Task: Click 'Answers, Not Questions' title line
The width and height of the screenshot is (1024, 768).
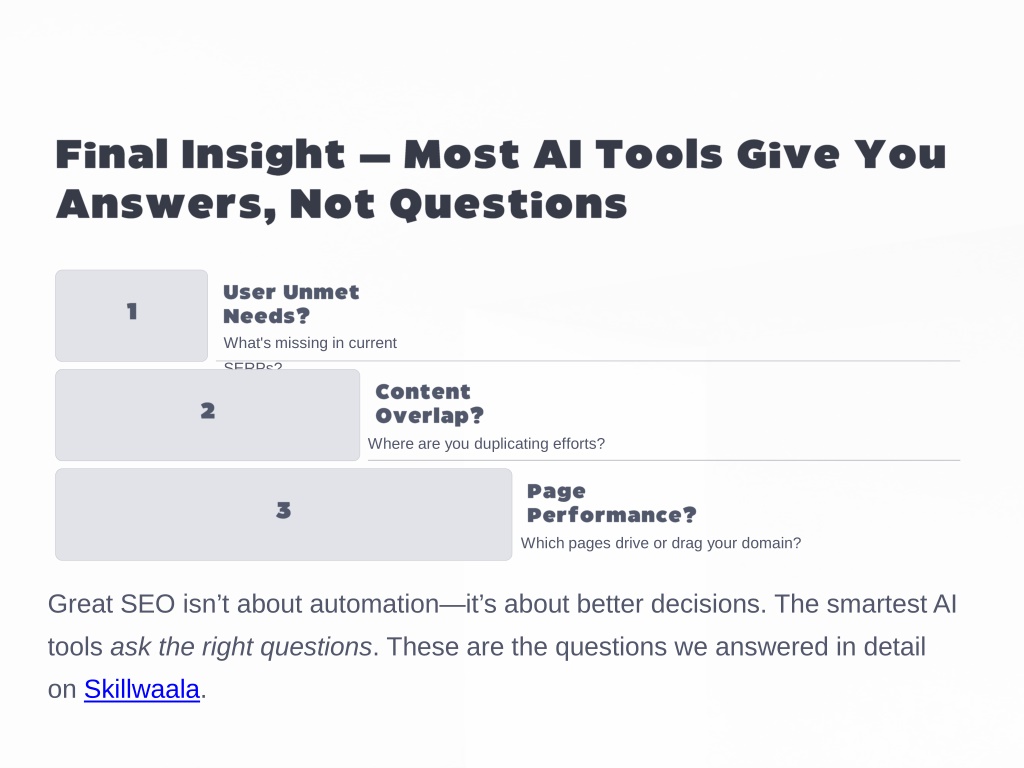Action: pos(342,204)
